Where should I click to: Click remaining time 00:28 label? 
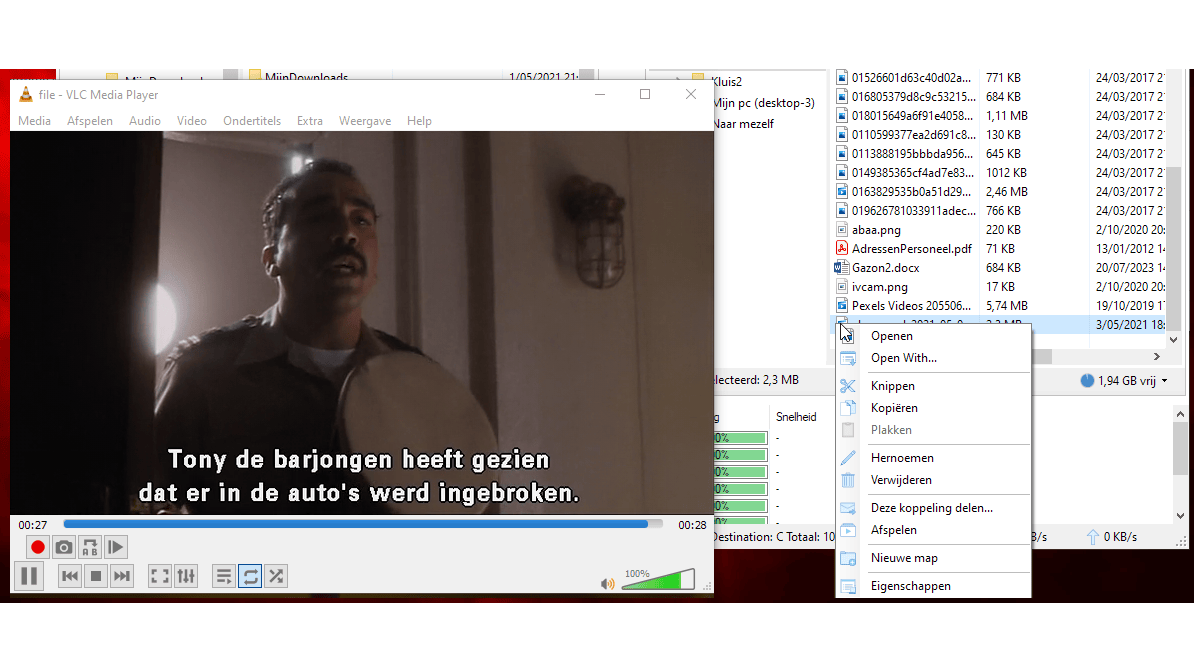692,525
